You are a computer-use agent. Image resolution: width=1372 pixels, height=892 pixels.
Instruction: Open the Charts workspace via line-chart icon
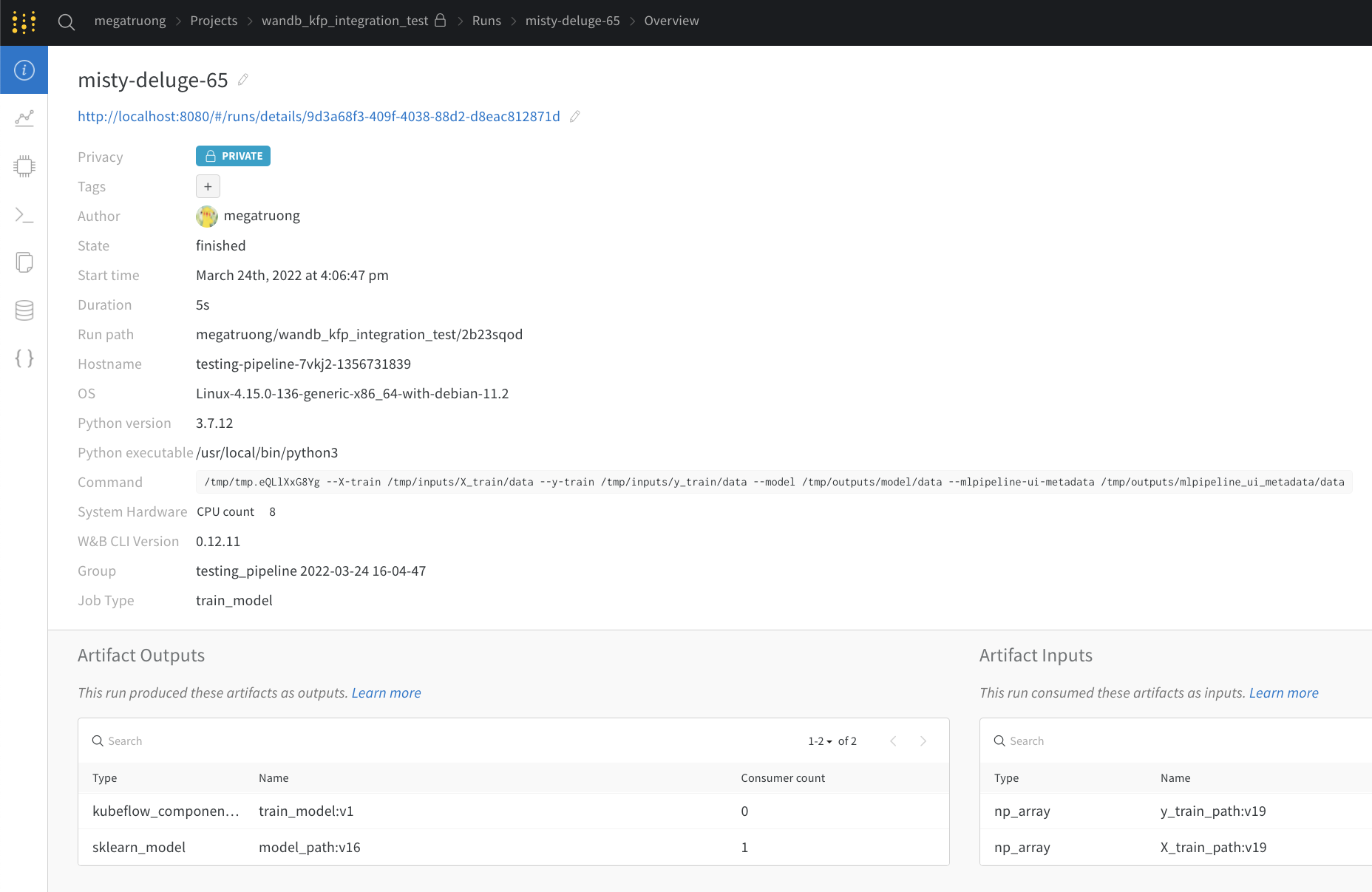[24, 118]
